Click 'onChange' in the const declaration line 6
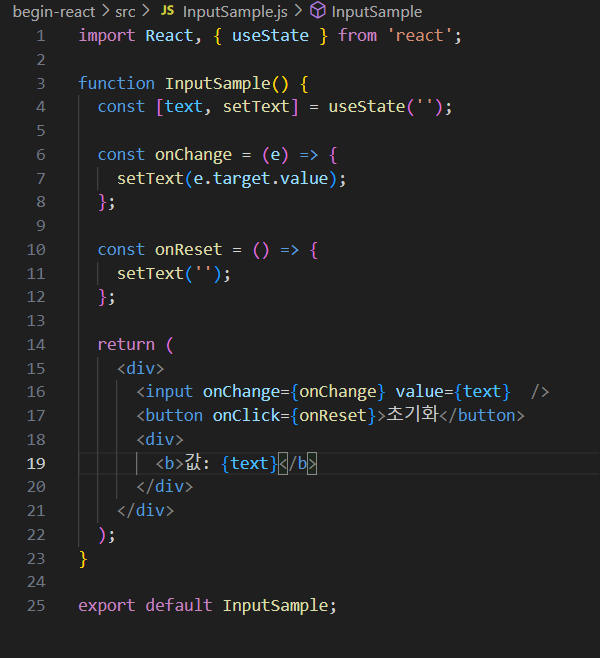 [x=193, y=155]
